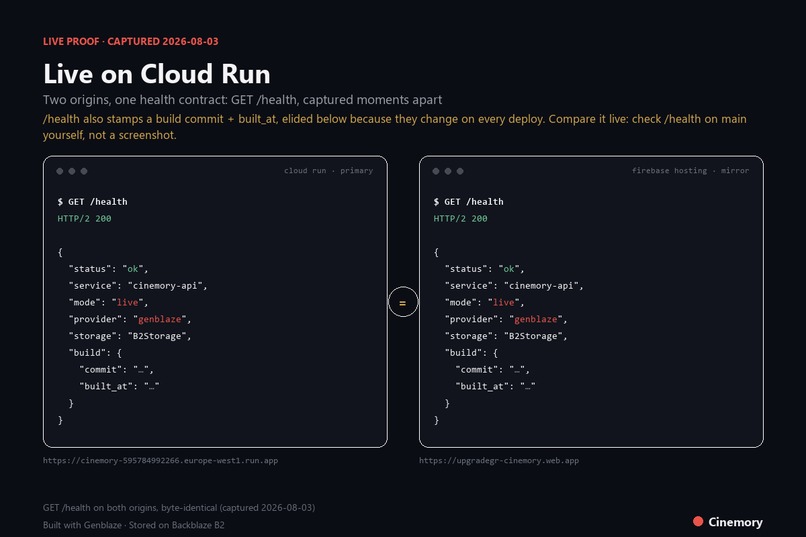Click the middle gray dot in firebase hosting mirror panel

pos(448,171)
